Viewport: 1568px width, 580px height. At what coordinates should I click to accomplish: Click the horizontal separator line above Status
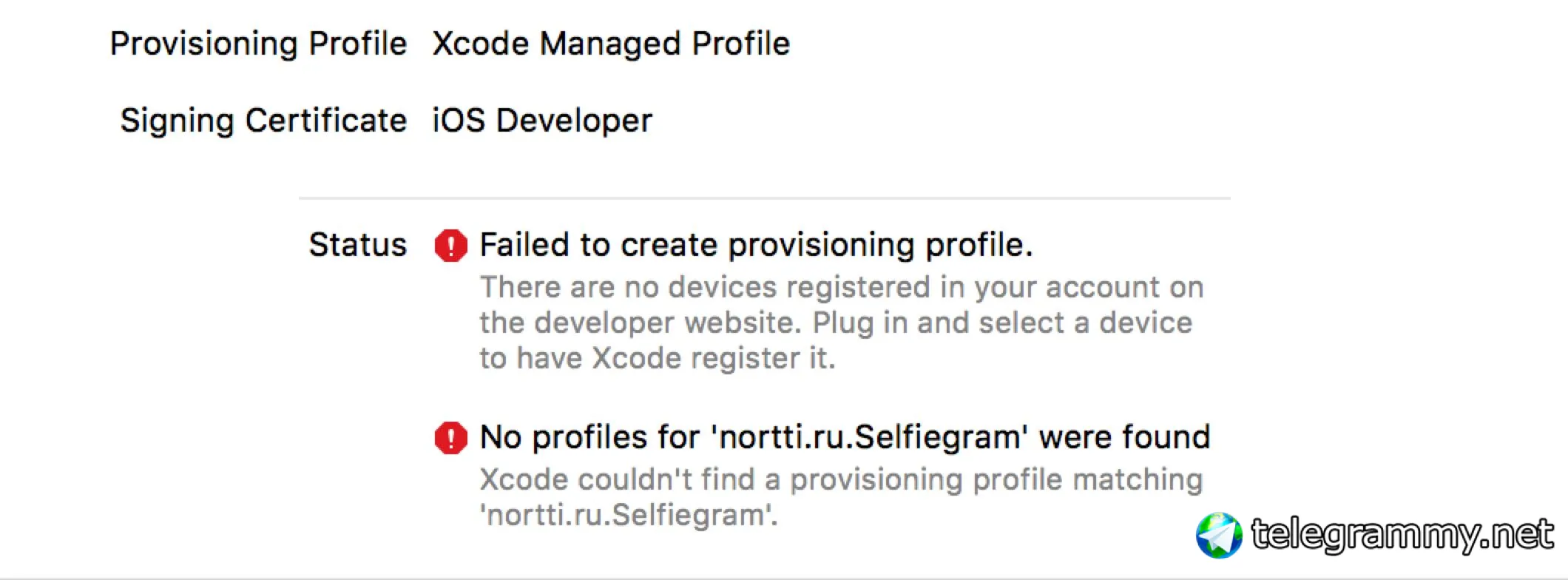click(764, 198)
